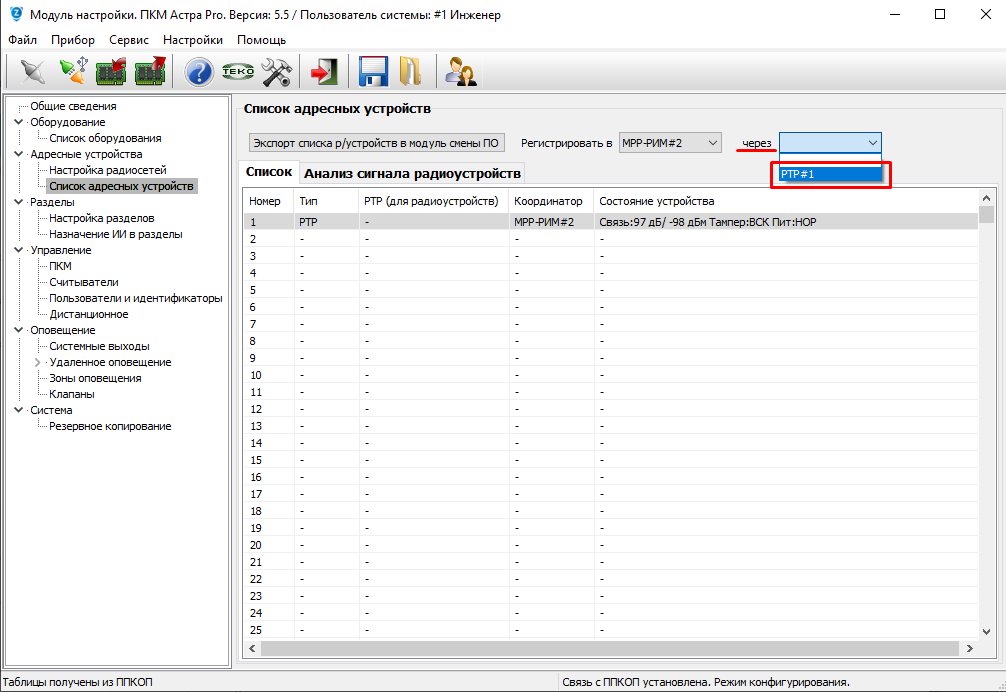Click the users icon in toolbar
Screen dimensions: 1006x692
point(459,72)
